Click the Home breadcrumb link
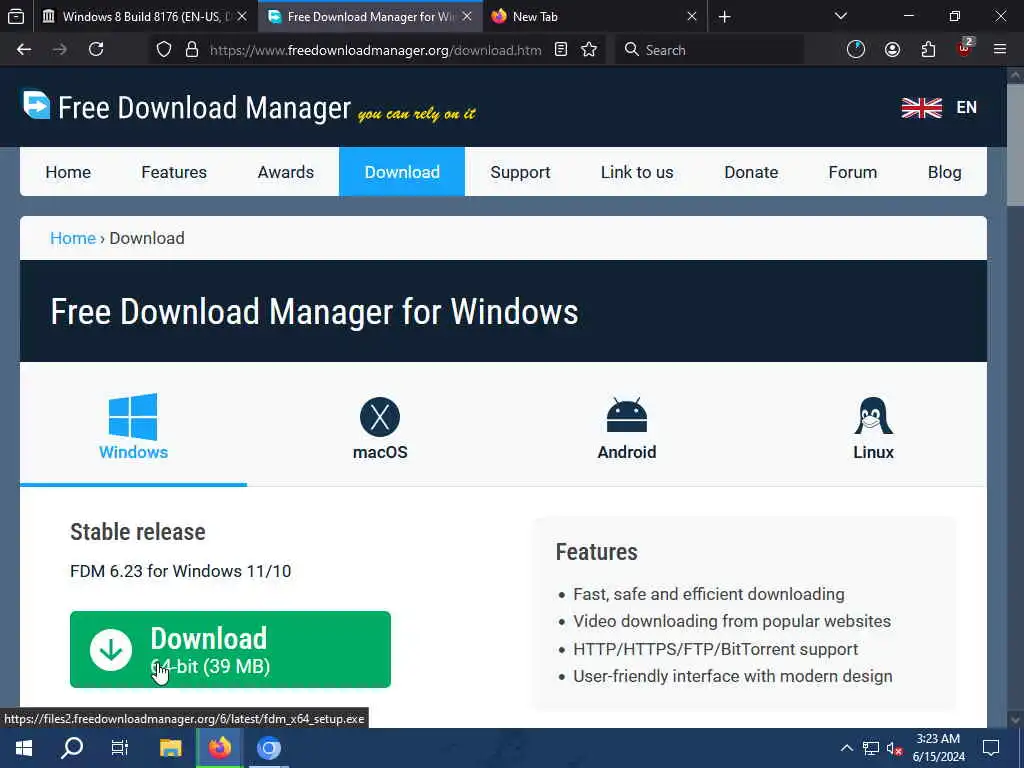Image resolution: width=1024 pixels, height=768 pixels. coord(73,238)
